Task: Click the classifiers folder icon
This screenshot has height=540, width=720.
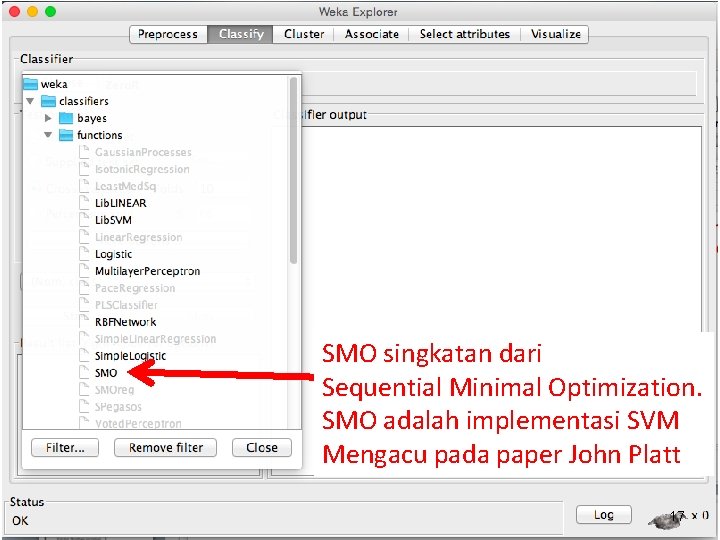Action: pos(48,101)
